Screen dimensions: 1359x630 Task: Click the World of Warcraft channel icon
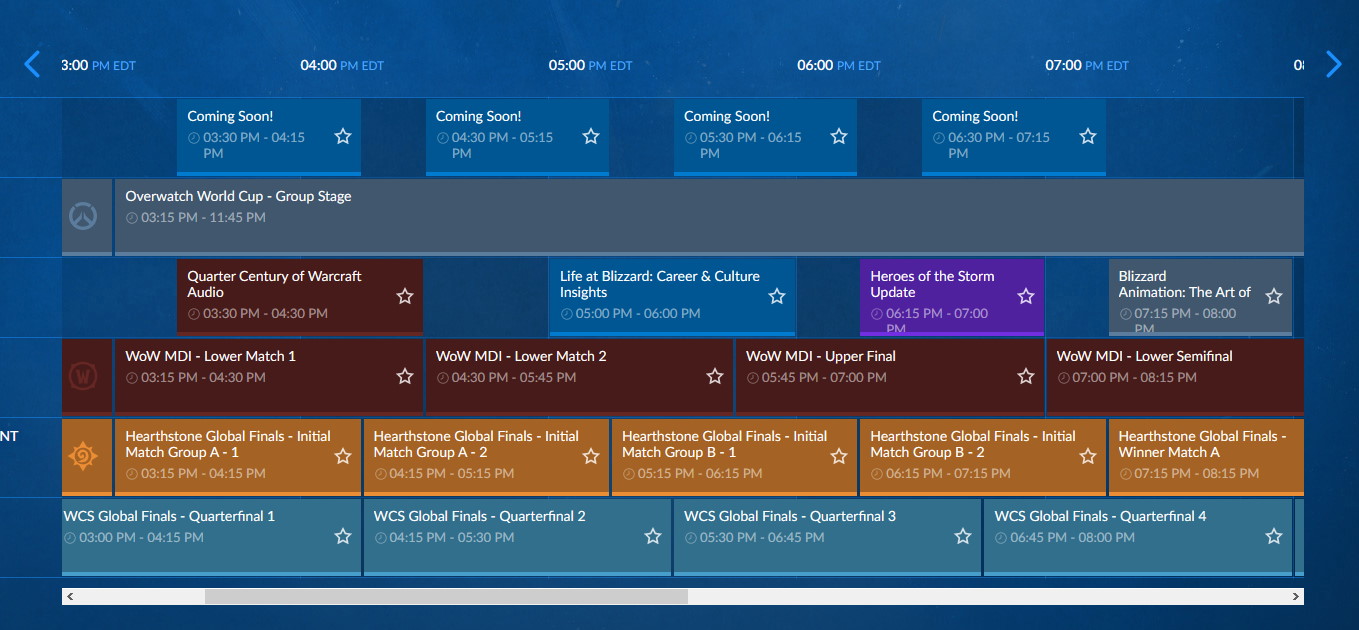(x=83, y=376)
